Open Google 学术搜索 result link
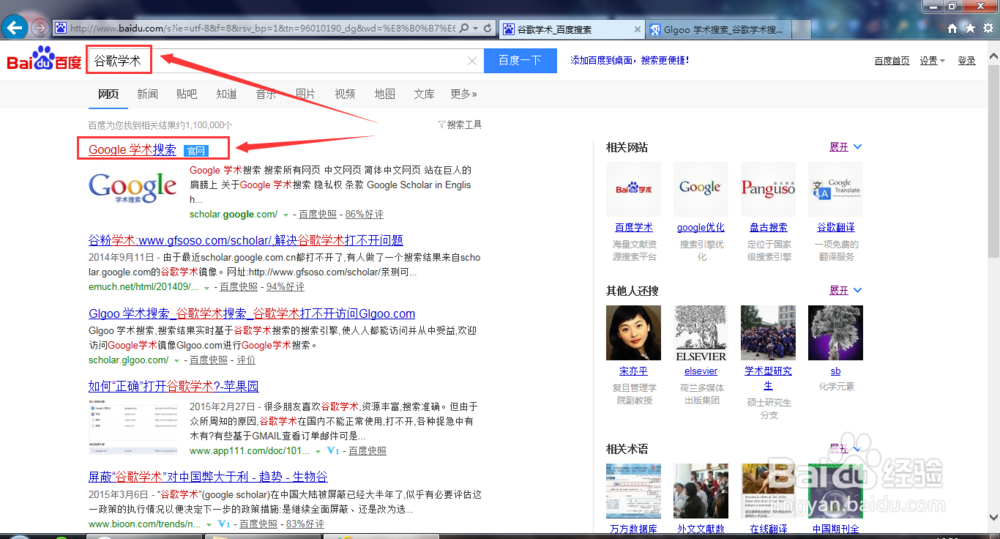The width and height of the screenshot is (1000, 539). [x=132, y=150]
